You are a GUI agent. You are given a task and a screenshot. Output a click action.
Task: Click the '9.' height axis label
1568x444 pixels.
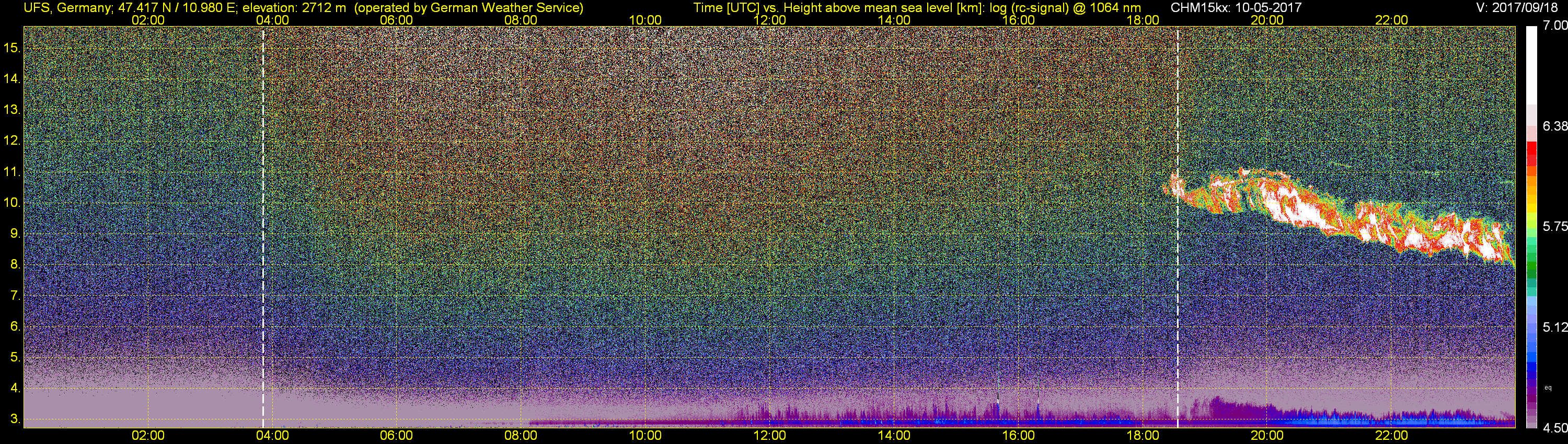point(15,234)
